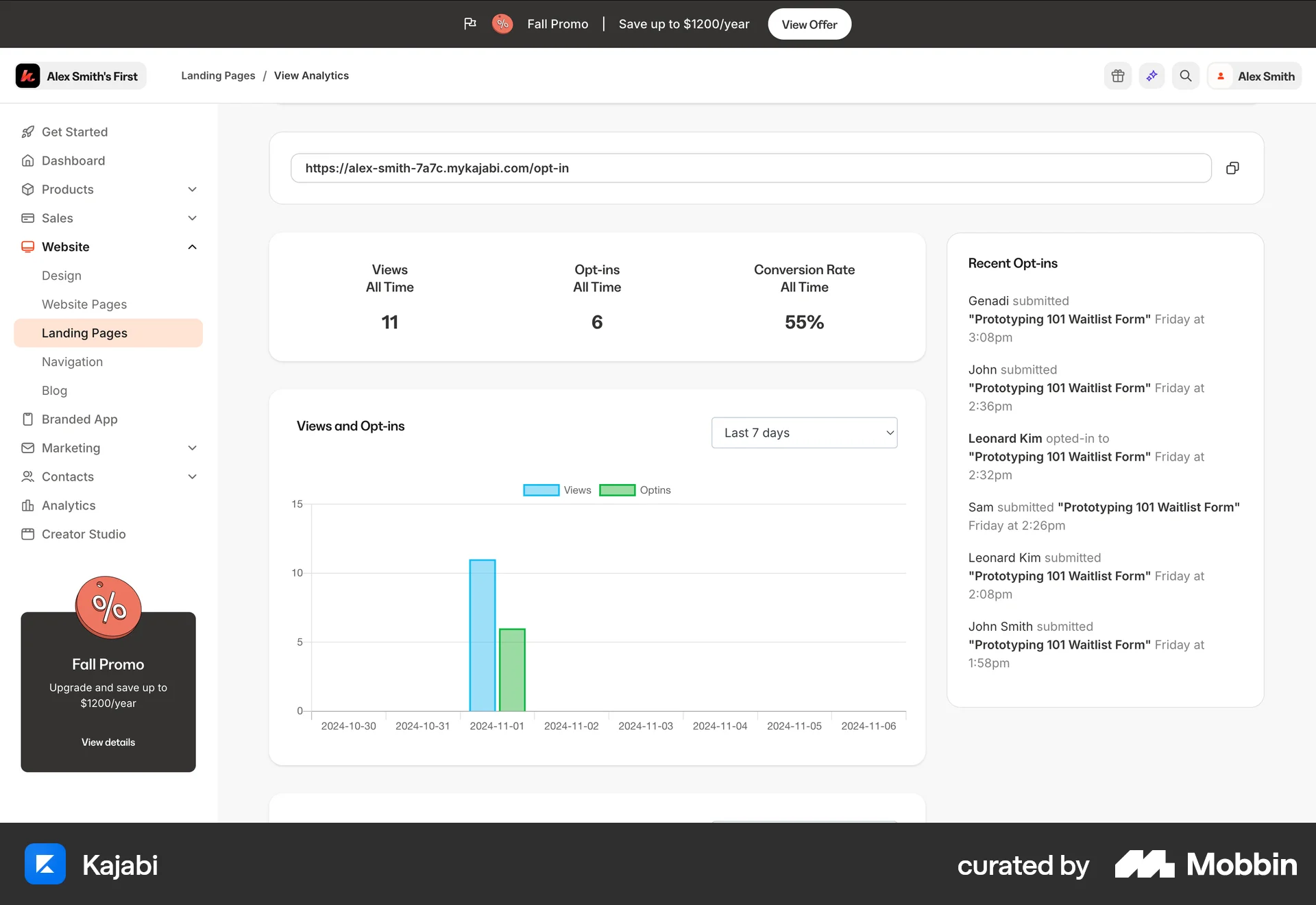The width and height of the screenshot is (1316, 905).
Task: Click View details in the Fall Promo card
Action: (108, 742)
